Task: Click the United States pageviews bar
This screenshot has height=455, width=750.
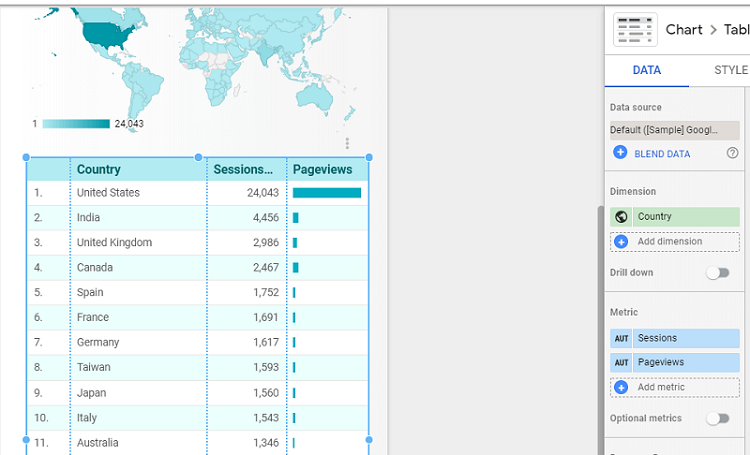Action: [327, 193]
